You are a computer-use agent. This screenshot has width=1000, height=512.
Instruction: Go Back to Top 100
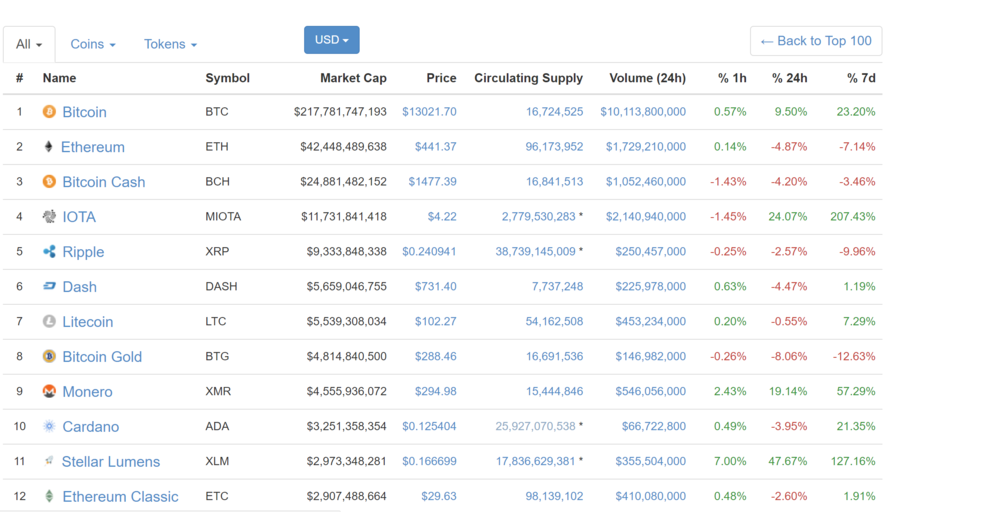816,41
